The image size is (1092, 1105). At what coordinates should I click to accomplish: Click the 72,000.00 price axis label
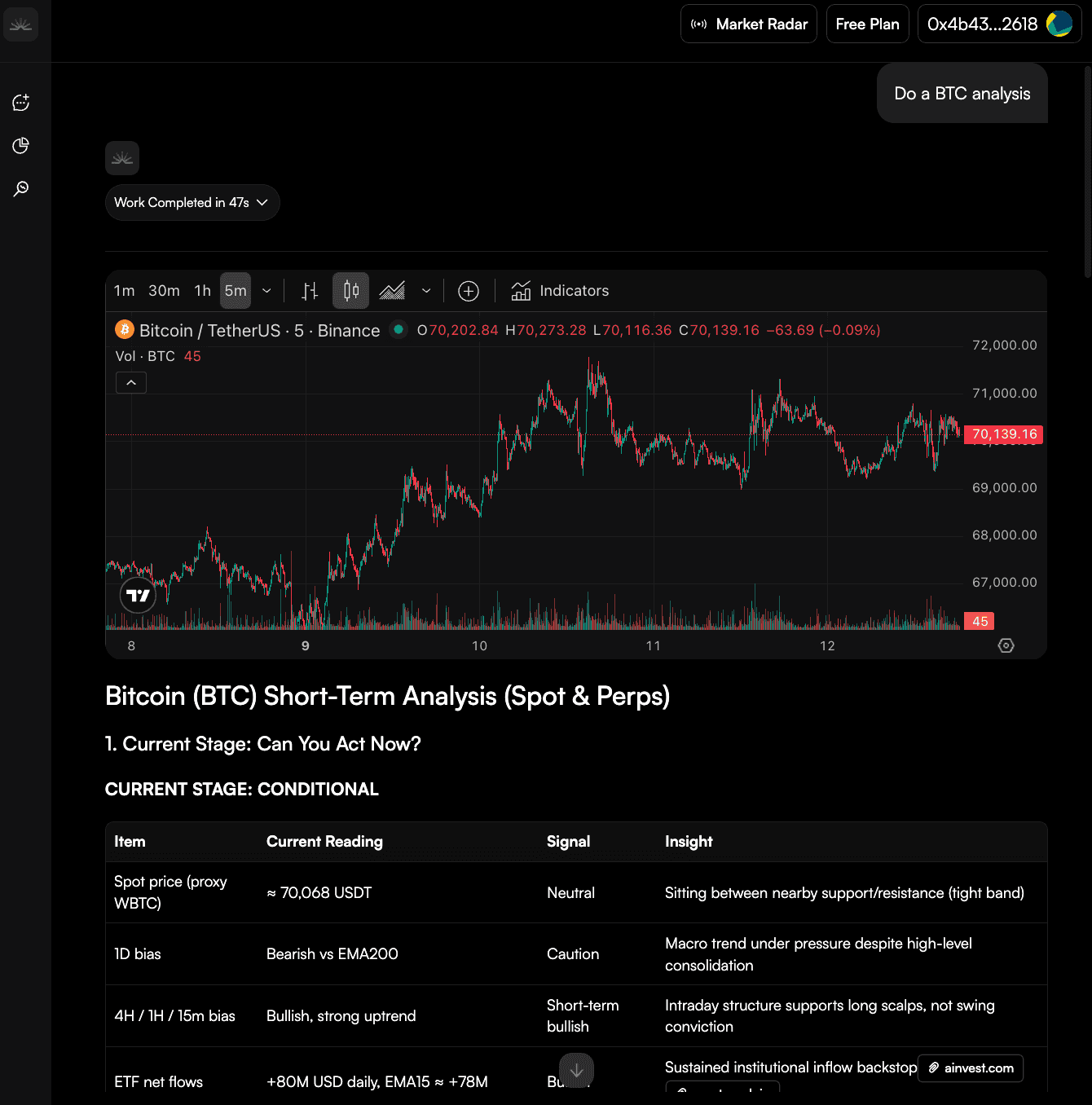[1005, 346]
